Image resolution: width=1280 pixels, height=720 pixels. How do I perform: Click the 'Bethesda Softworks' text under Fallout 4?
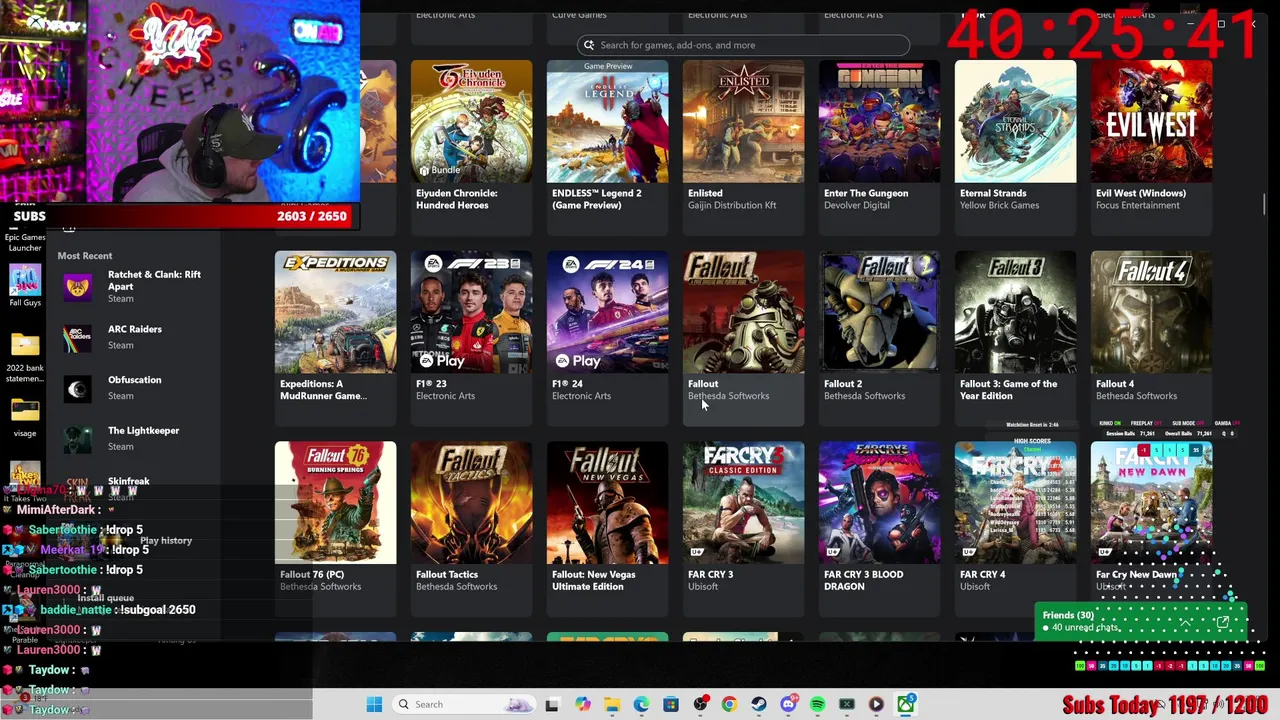pos(1136,396)
